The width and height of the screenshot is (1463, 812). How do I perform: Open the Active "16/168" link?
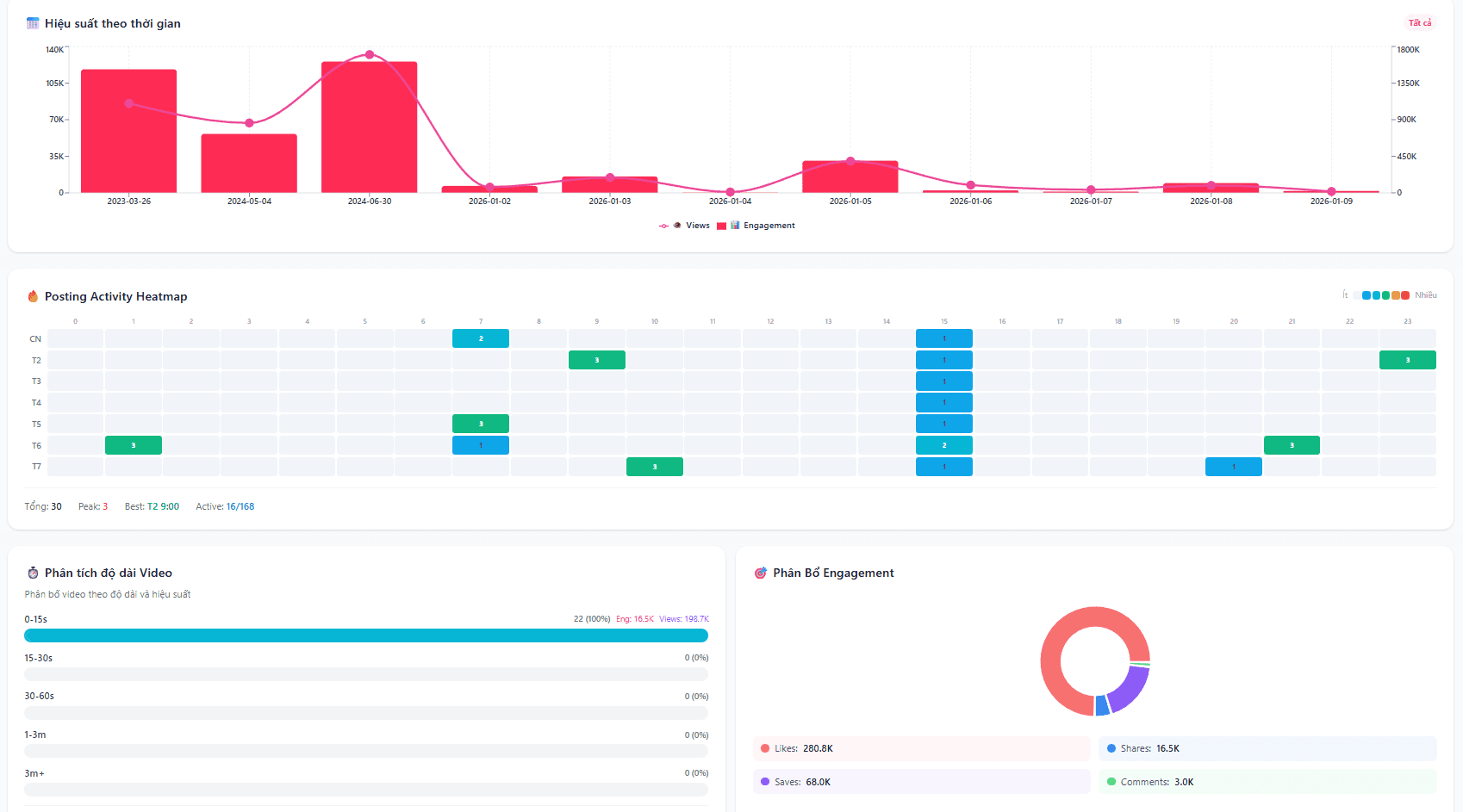pyautogui.click(x=239, y=506)
